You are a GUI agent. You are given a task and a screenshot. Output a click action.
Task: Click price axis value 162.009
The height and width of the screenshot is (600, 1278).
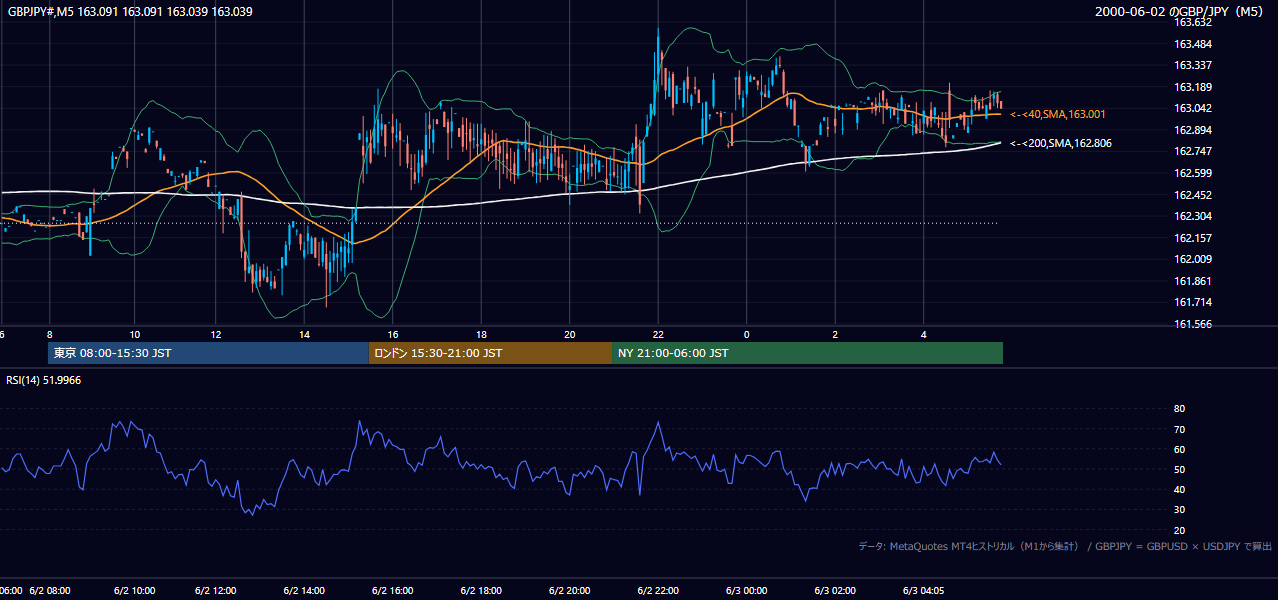[1192, 259]
